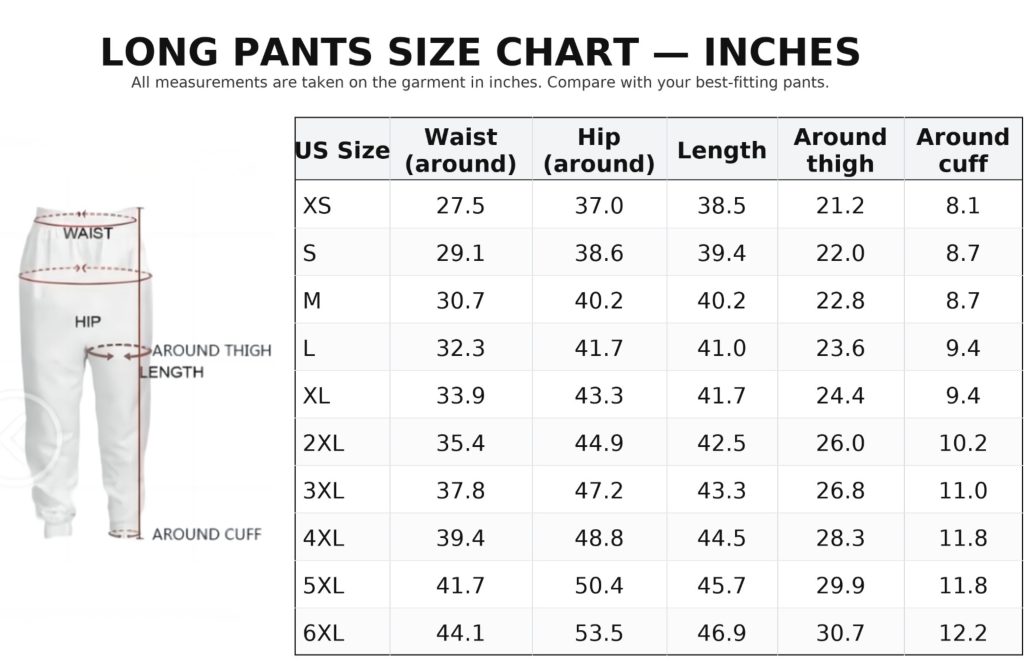The width and height of the screenshot is (1024, 661).
Task: Click the 6XL size row label
Action: coord(323,633)
